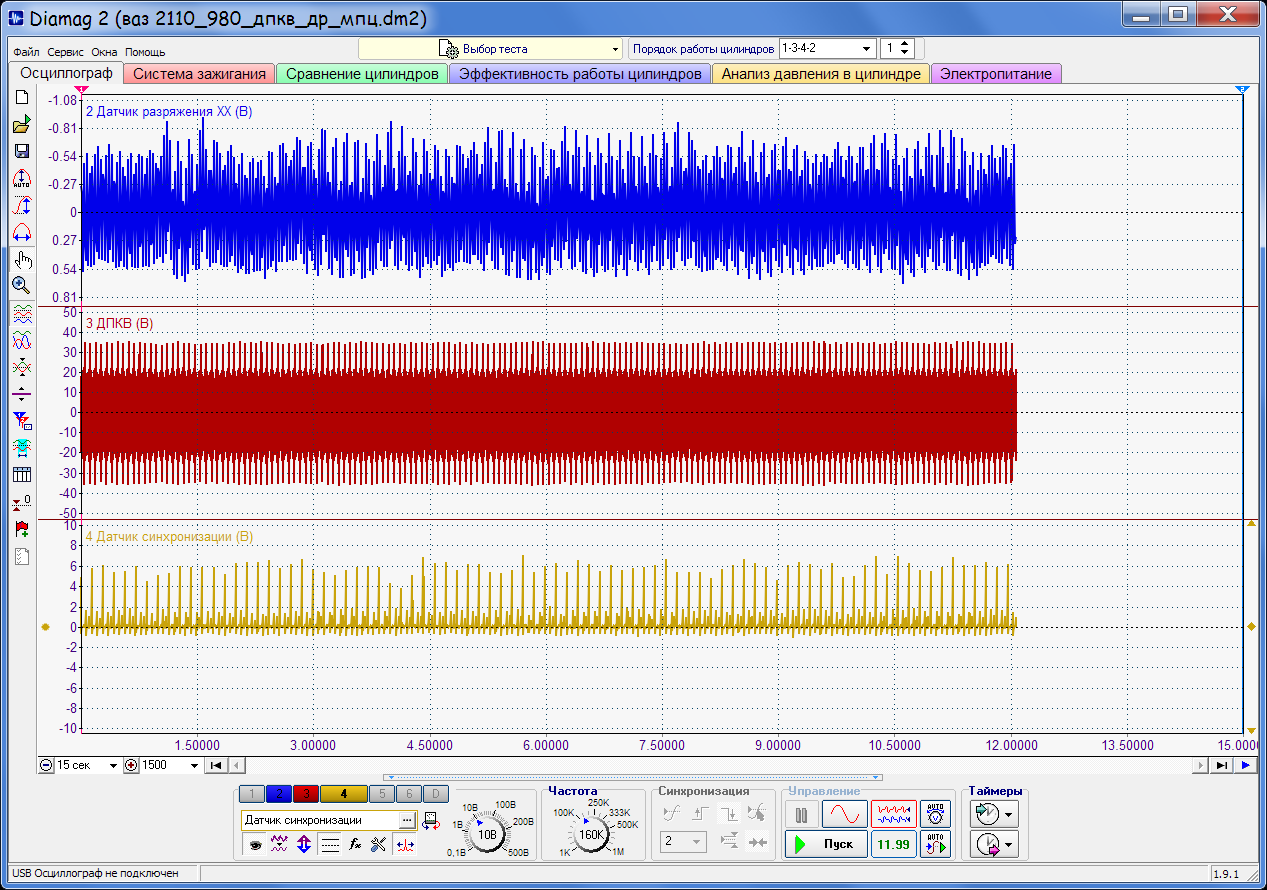Click the dashed line style icon
The image size is (1267, 890).
[x=330, y=845]
